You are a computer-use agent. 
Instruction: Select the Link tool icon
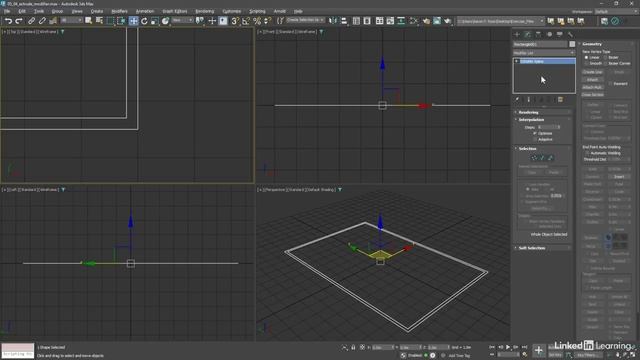[31, 21]
